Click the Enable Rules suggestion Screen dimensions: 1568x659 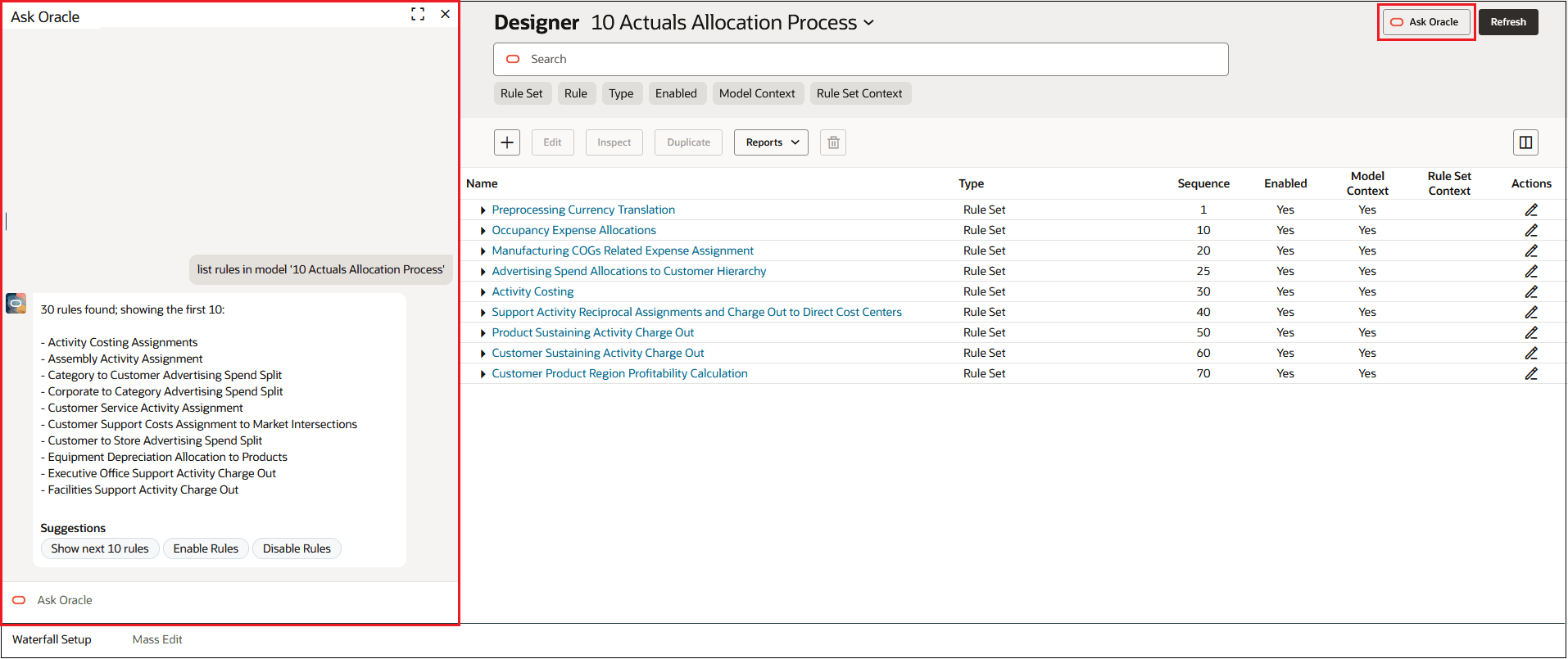tap(206, 548)
